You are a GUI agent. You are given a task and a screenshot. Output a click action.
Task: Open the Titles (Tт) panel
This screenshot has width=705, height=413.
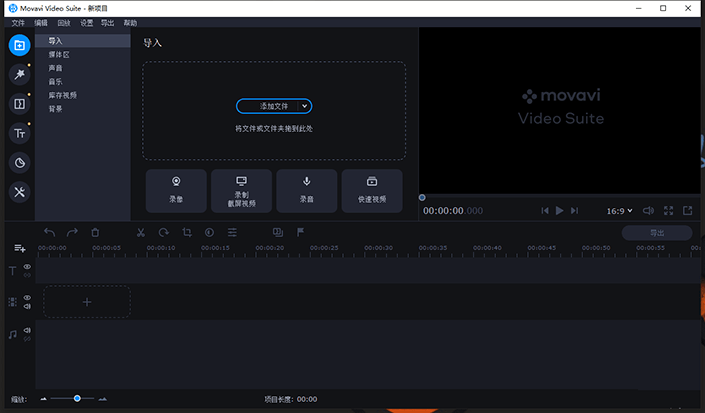click(x=19, y=133)
